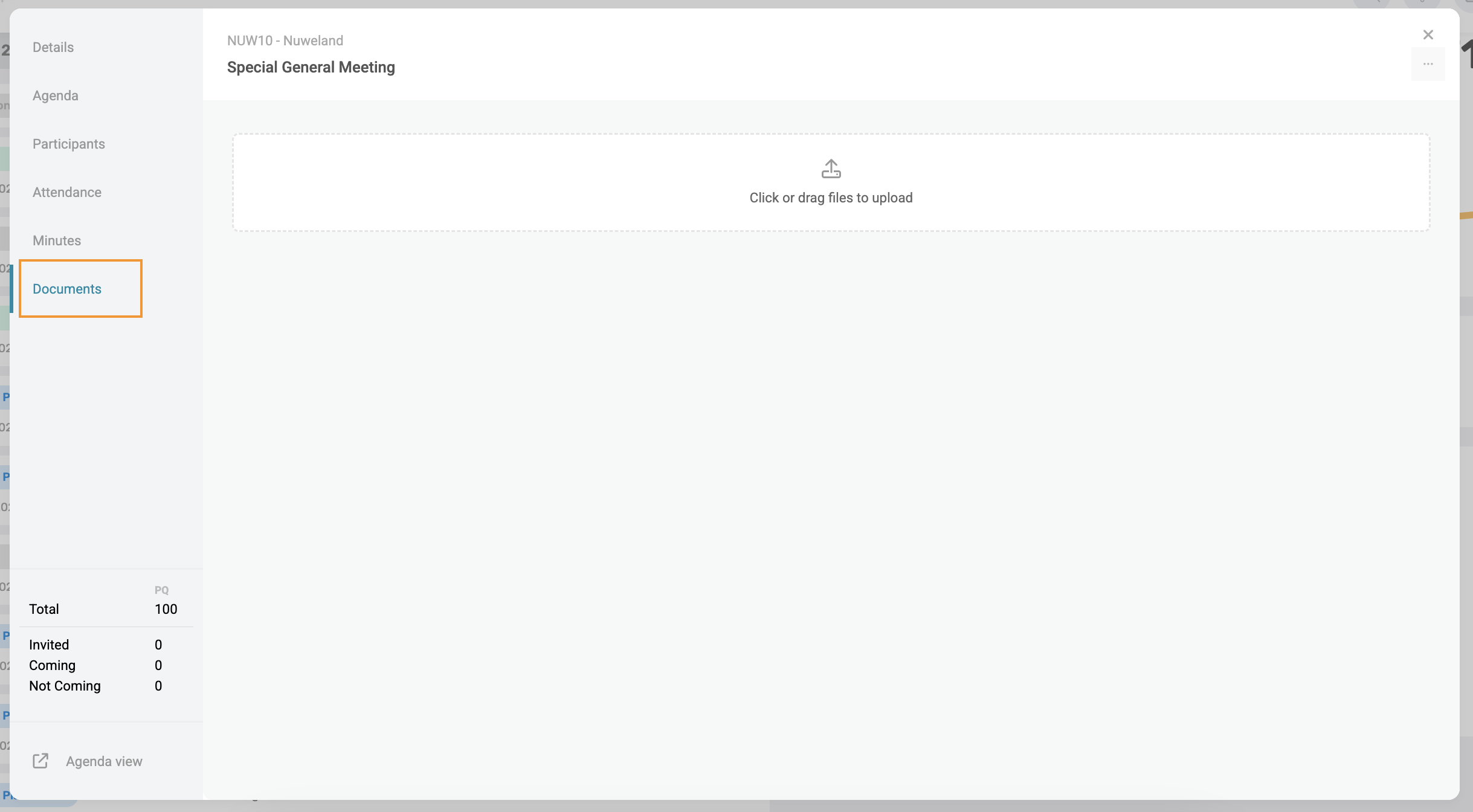Open the Agenda view link
Screen dimensions: 1473x812
(x=104, y=761)
